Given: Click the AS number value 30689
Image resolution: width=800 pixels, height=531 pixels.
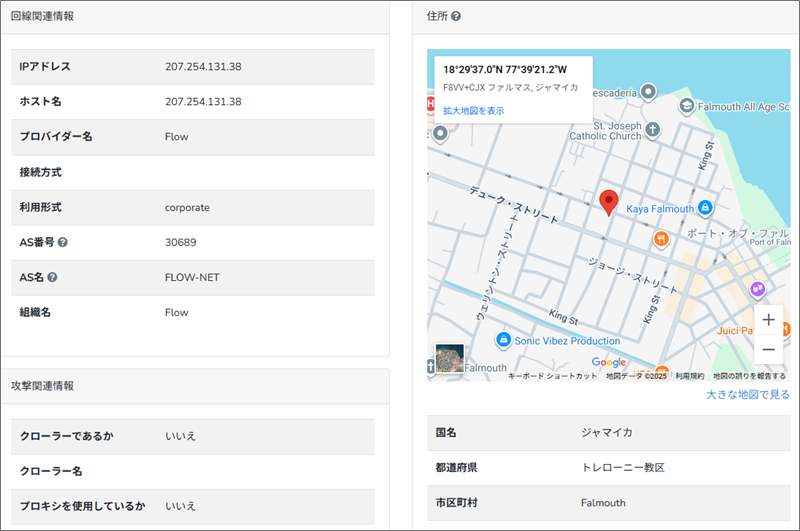Looking at the screenshot, I should (x=181, y=242).
